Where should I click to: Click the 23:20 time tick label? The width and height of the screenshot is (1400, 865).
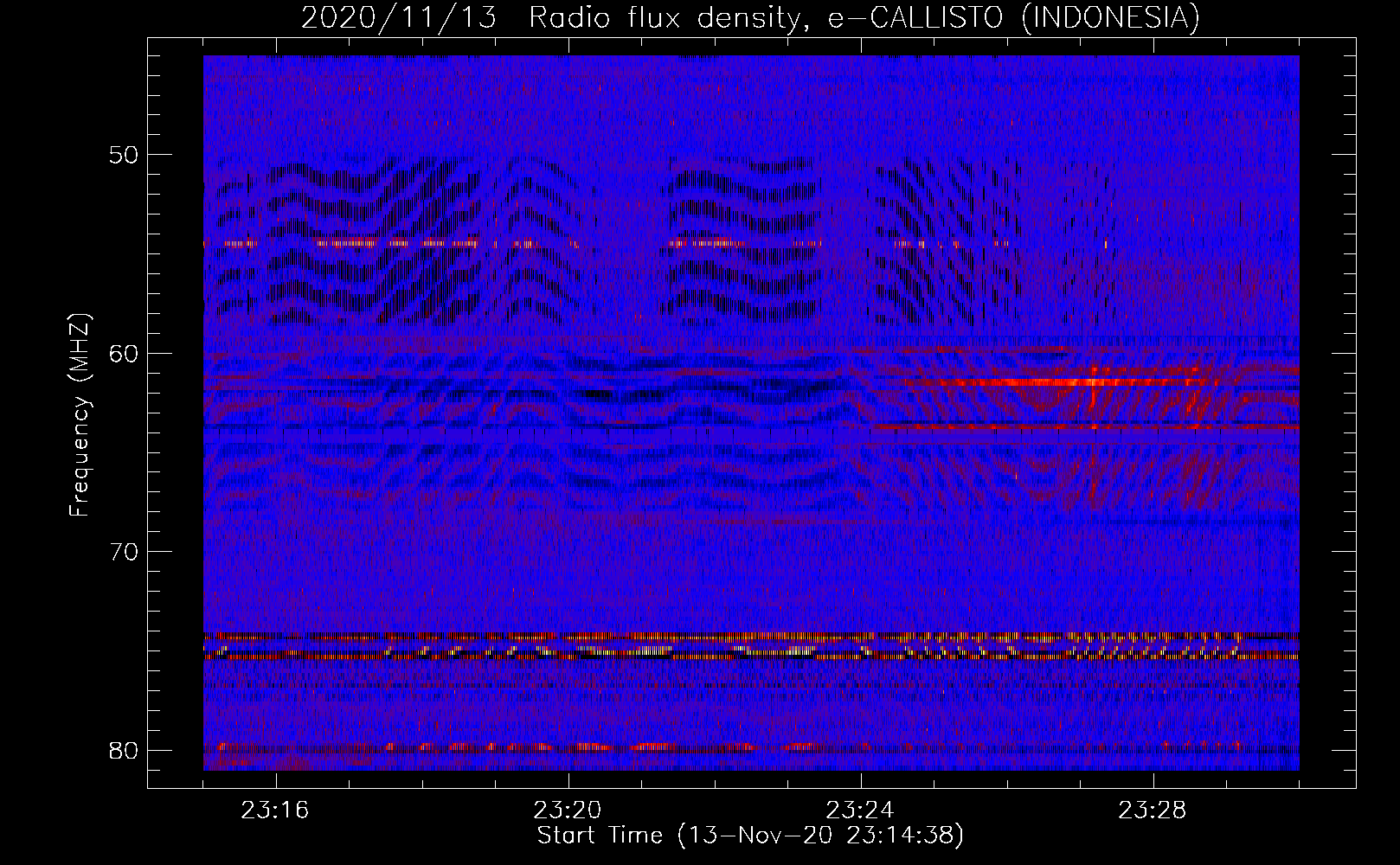pos(568,811)
